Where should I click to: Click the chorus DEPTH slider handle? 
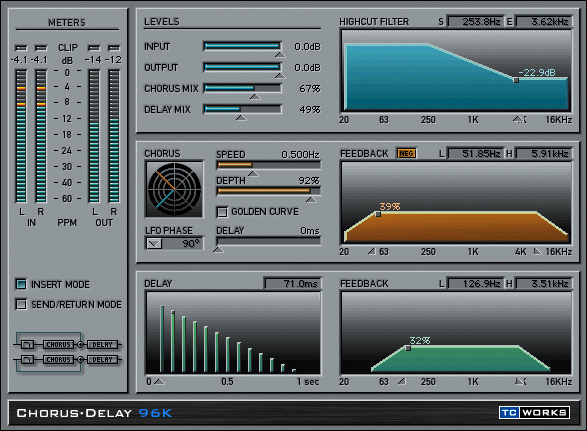(311, 200)
